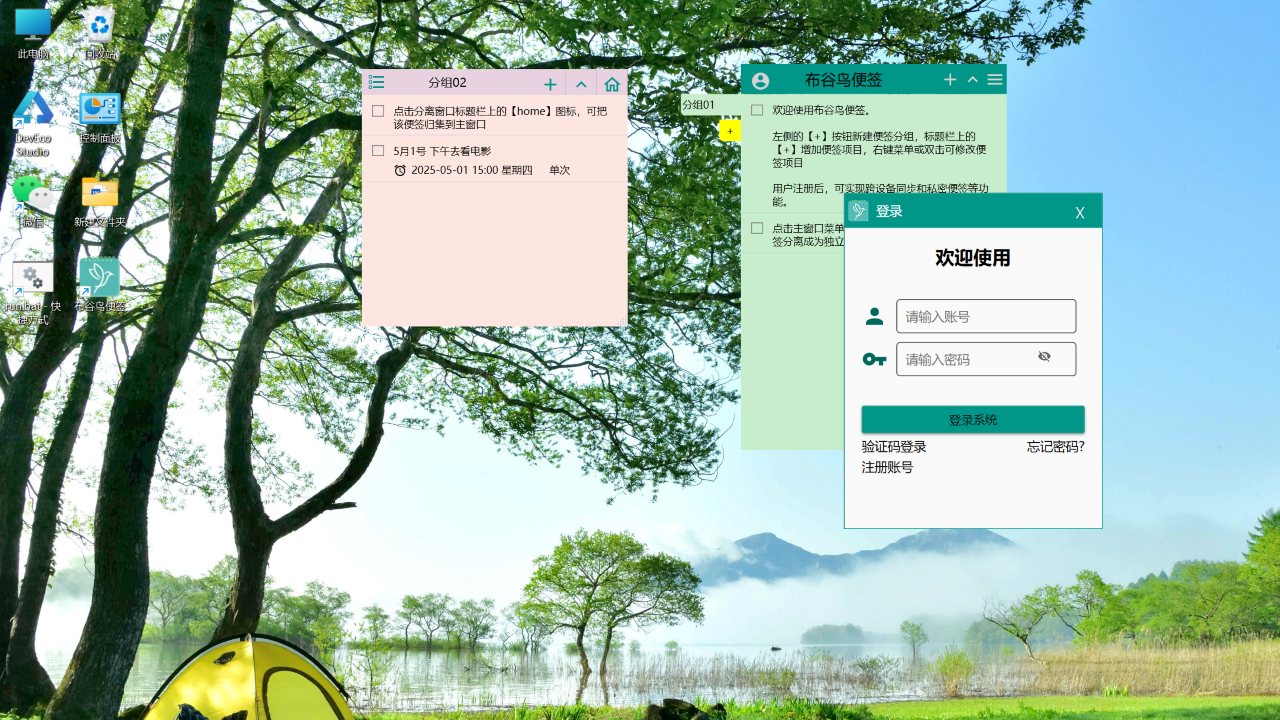Screen dimensions: 1280x720
Task: Check the 5月1号 movie note checkbox
Action: coord(378,149)
